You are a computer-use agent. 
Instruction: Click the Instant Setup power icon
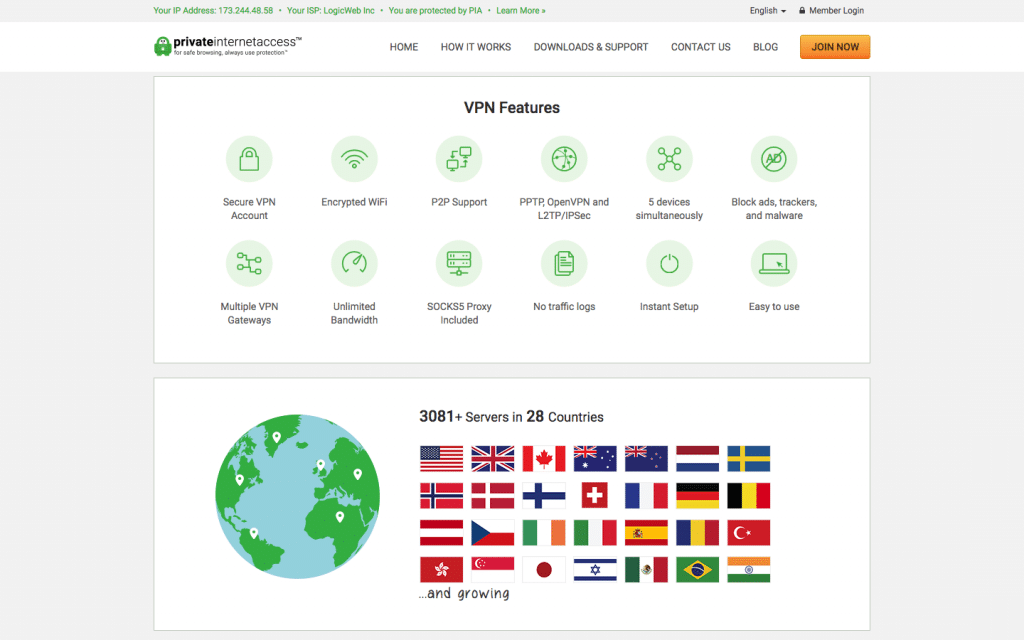point(669,263)
